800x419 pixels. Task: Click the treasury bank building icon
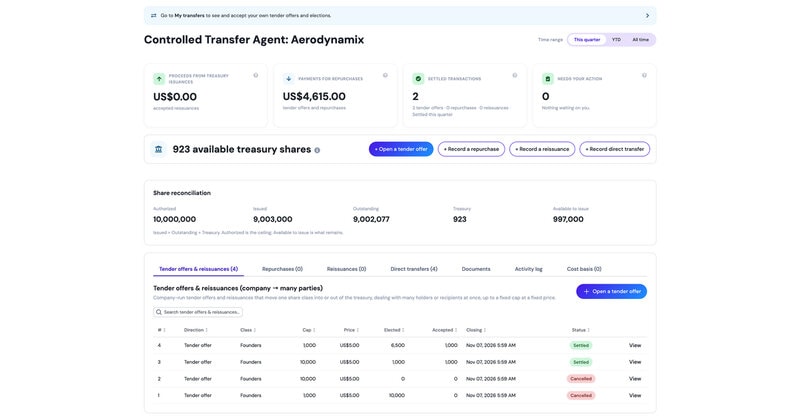click(159, 149)
